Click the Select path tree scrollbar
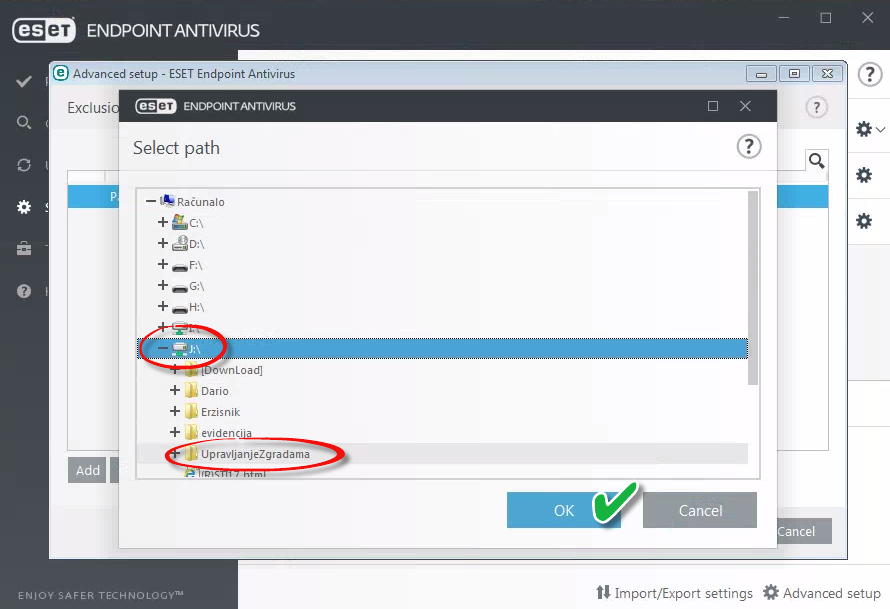This screenshot has height=609, width=890. point(753,288)
